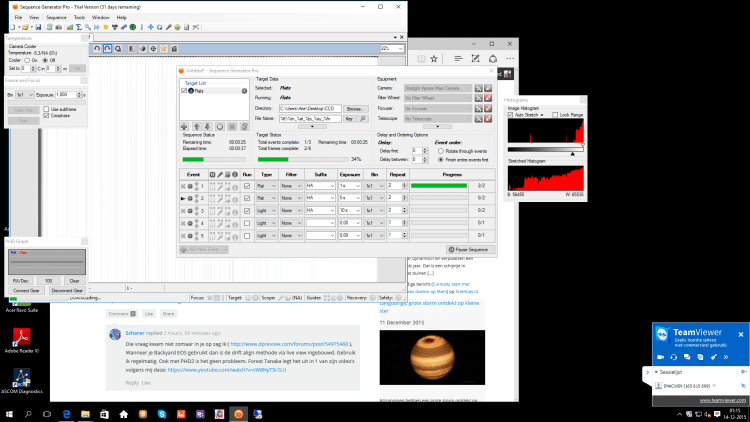Open Adobe Reader XI desktop icon
Screen dimensions: 750x422
click(22, 341)
